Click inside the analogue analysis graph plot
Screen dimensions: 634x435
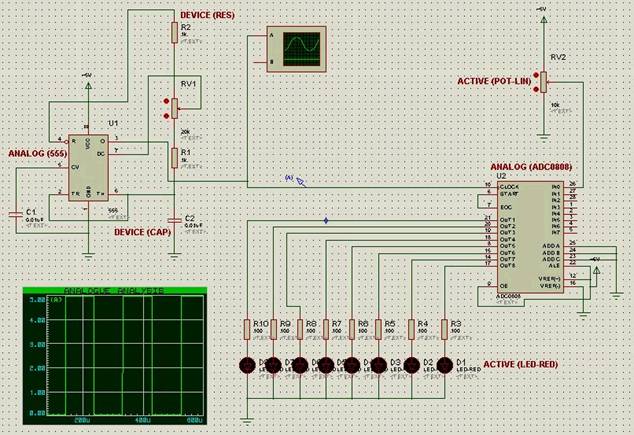[125, 355]
